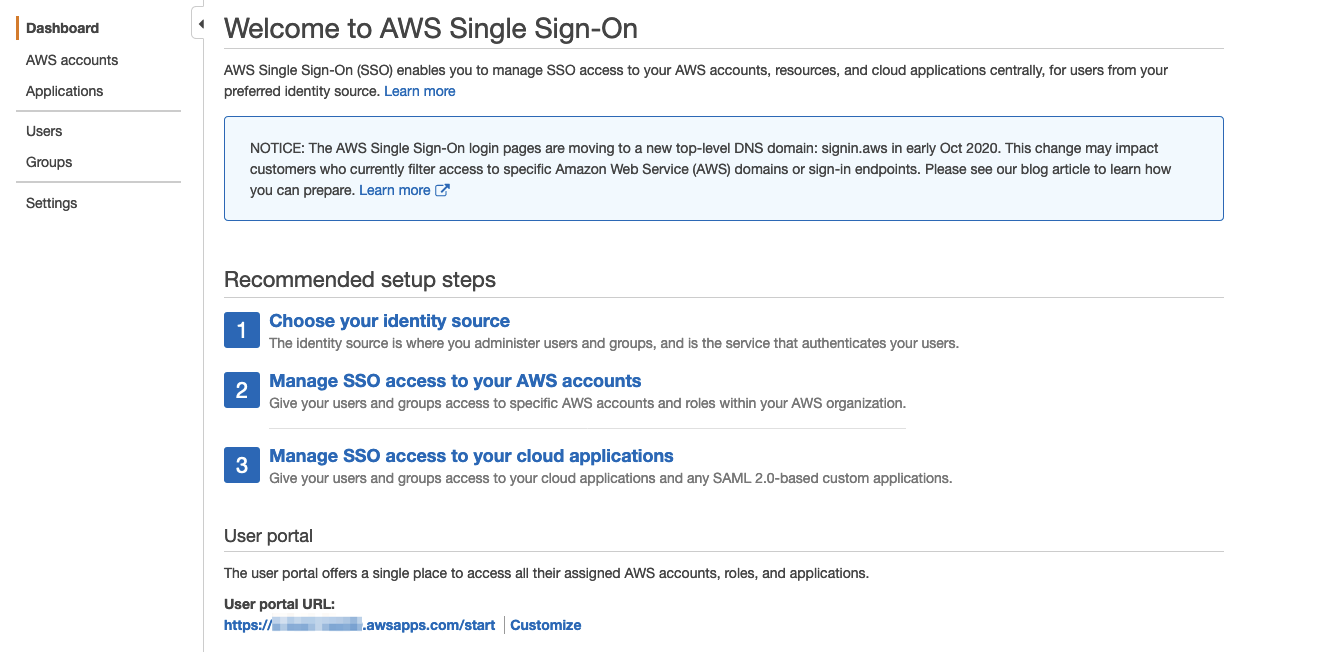The height and width of the screenshot is (652, 1323).
Task: Open the Dashboard section in the sidebar
Action: point(61,27)
